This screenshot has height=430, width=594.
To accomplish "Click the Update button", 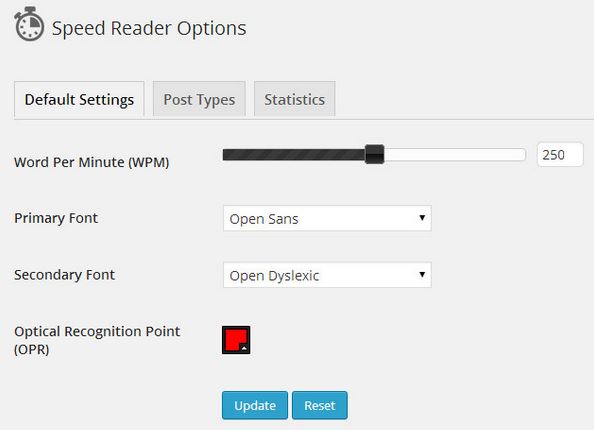I will (255, 405).
